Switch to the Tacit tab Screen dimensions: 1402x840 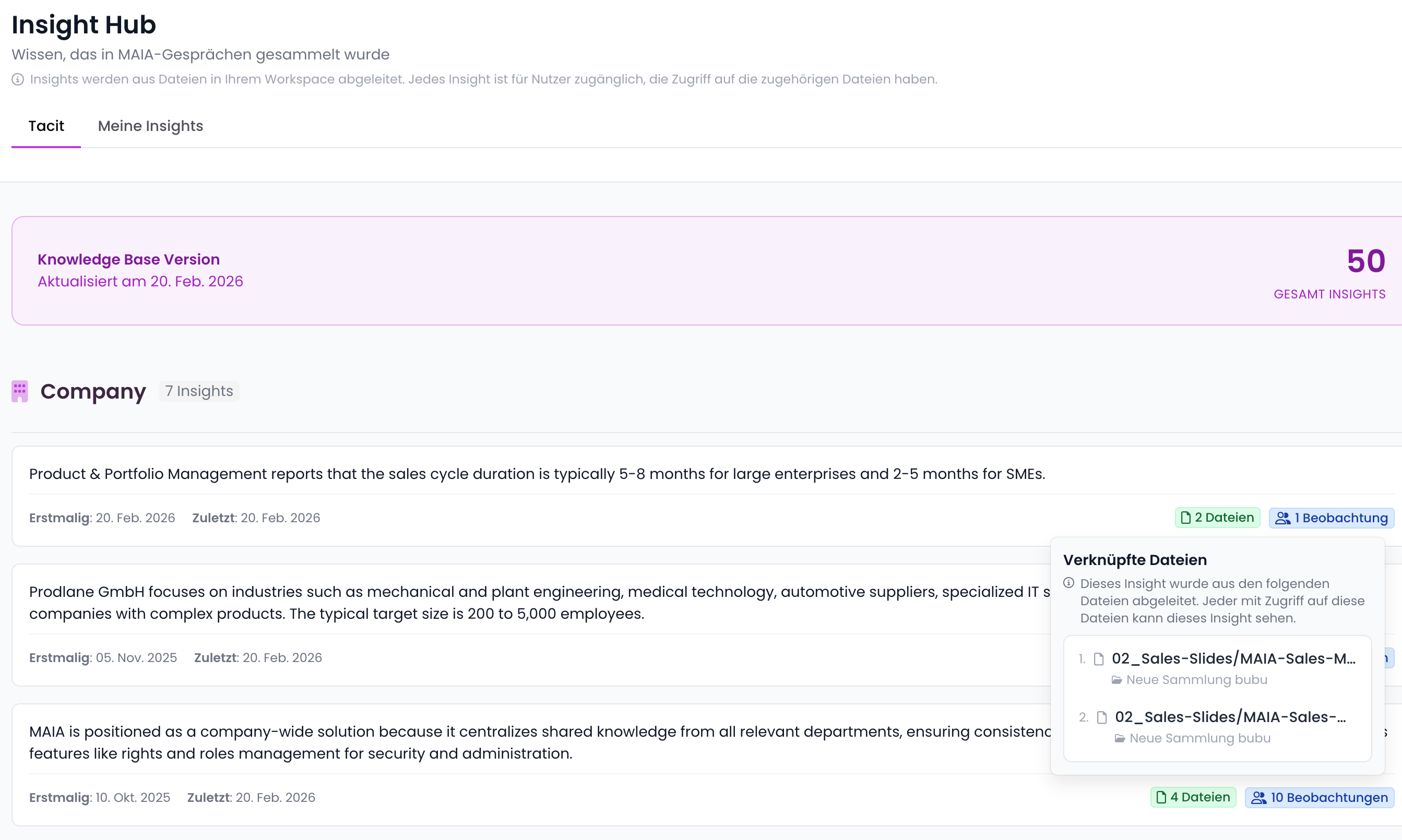click(46, 126)
